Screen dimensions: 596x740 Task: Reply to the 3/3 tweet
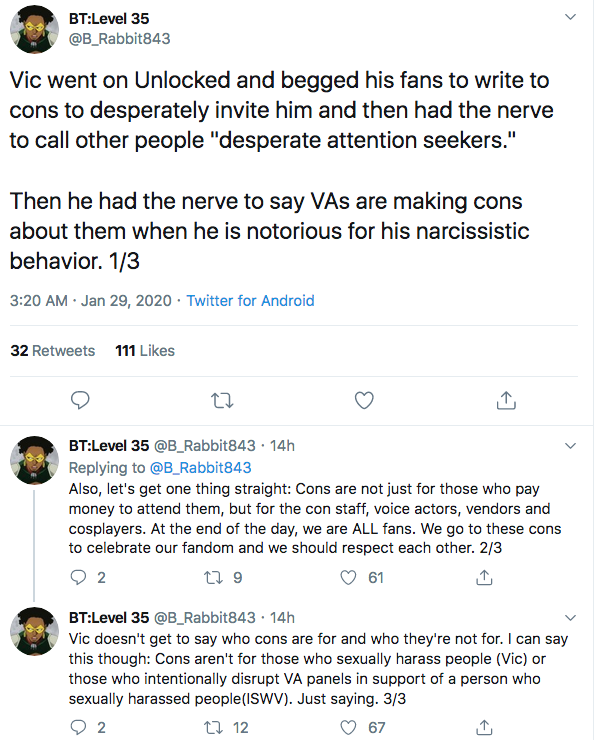point(78,727)
